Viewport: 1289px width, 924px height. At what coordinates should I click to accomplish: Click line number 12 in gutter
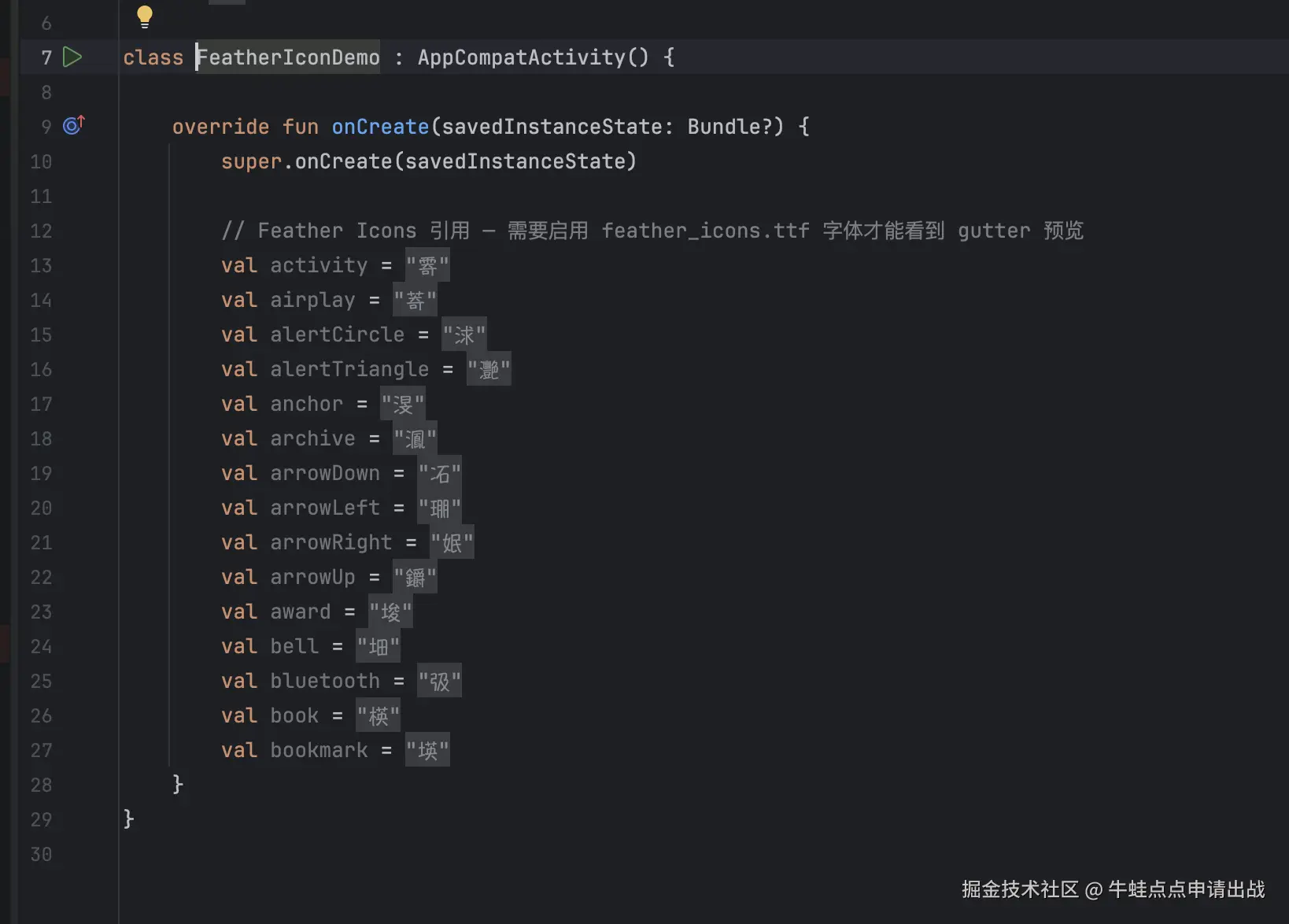41,231
